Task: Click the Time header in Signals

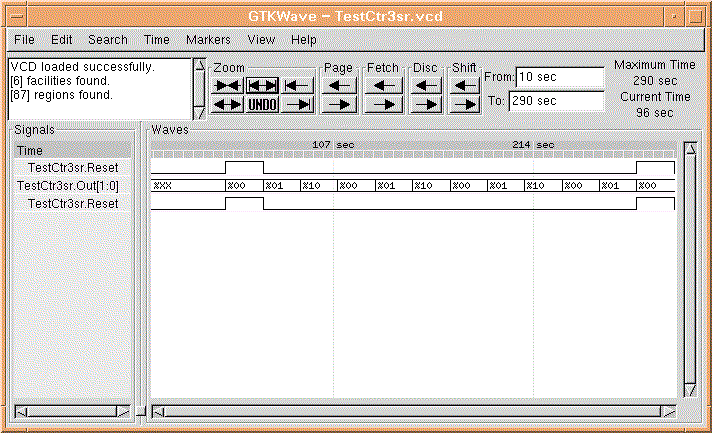Action: click(x=73, y=150)
